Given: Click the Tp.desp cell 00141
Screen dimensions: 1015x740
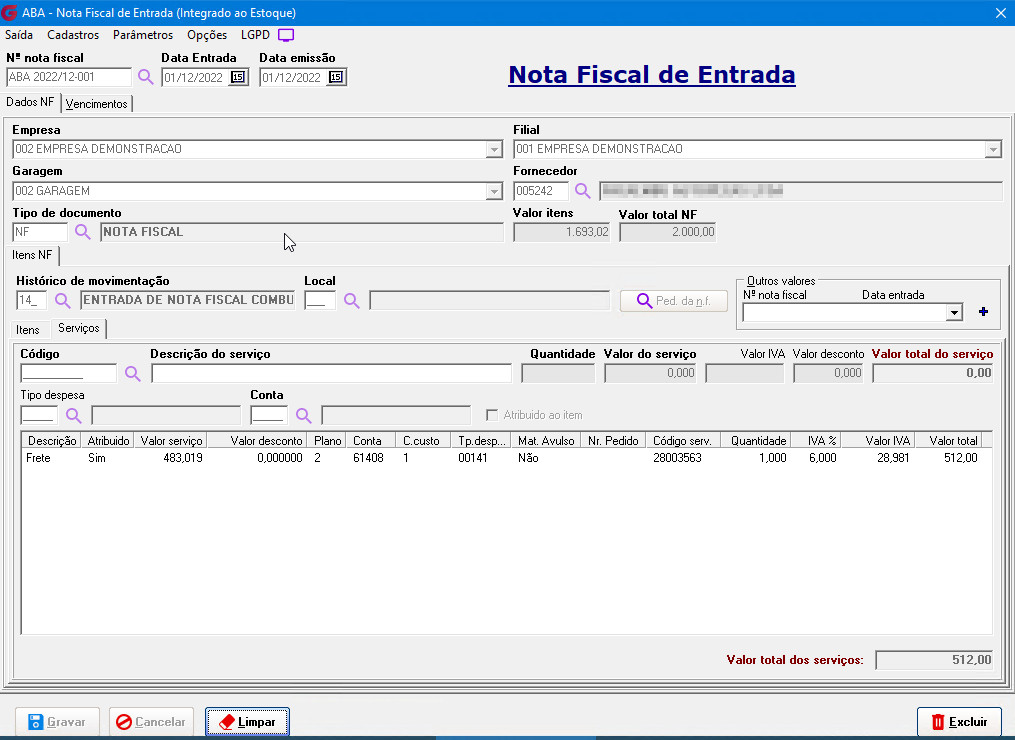Looking at the screenshot, I should click(x=473, y=458).
